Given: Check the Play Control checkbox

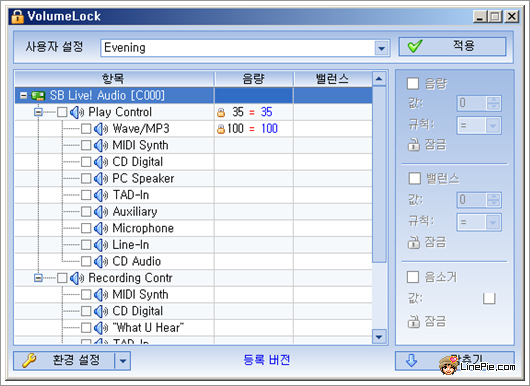Looking at the screenshot, I should tap(62, 112).
